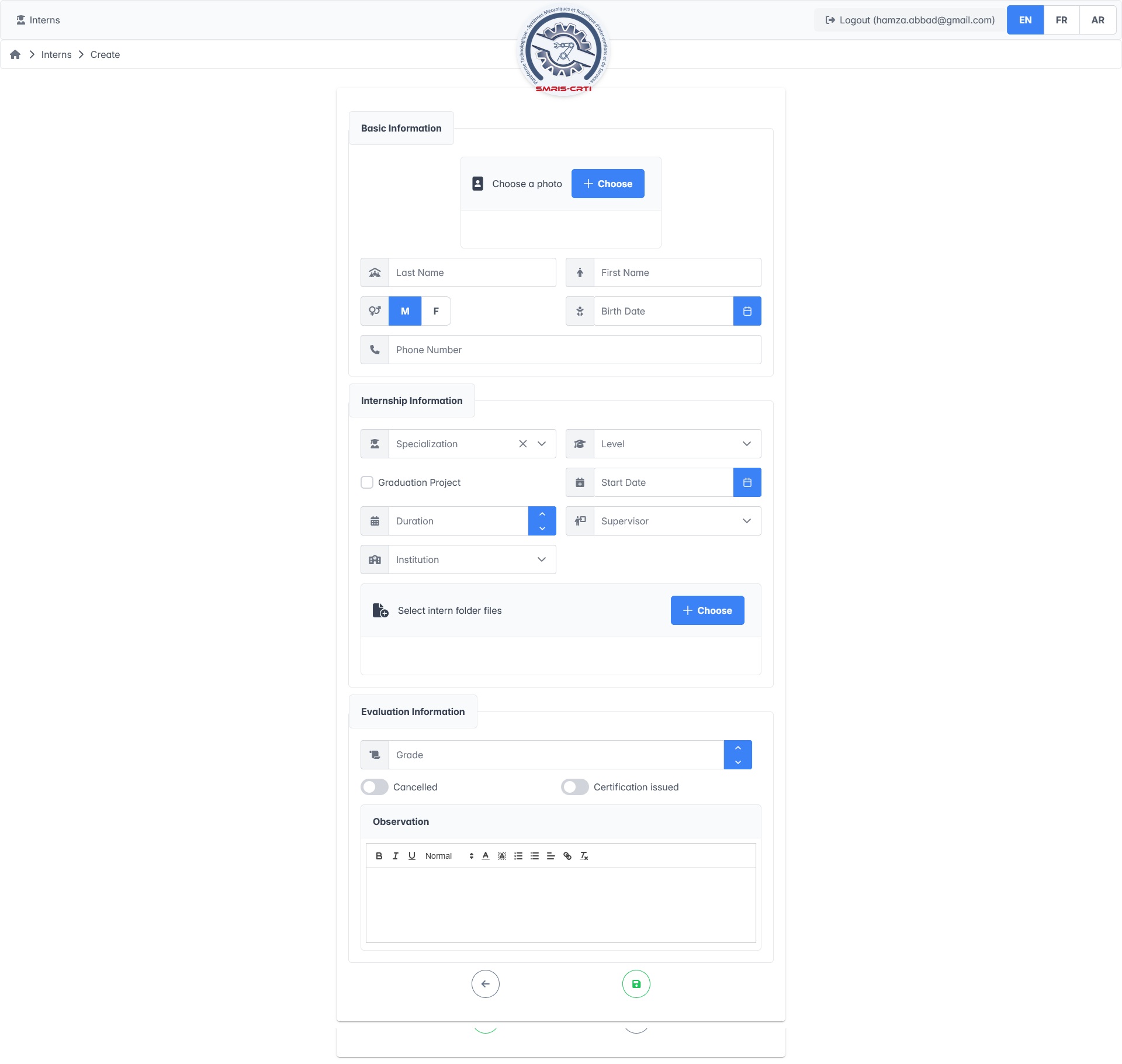1122x1064 pixels.
Task: Click the intern folder files icon
Action: [x=380, y=610]
